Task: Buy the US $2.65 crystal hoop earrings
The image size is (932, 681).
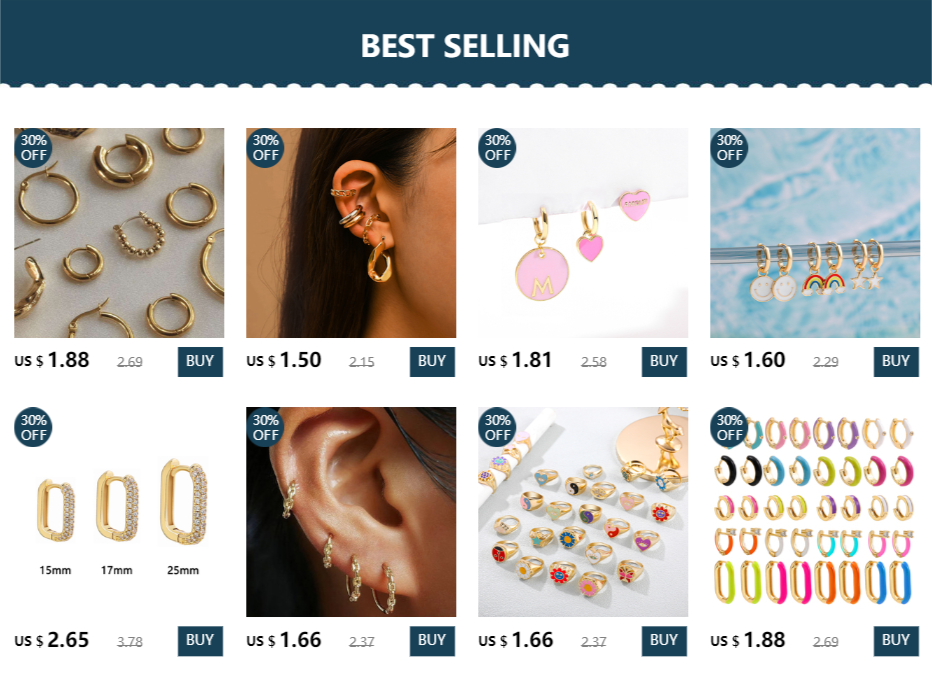Action: [200, 641]
